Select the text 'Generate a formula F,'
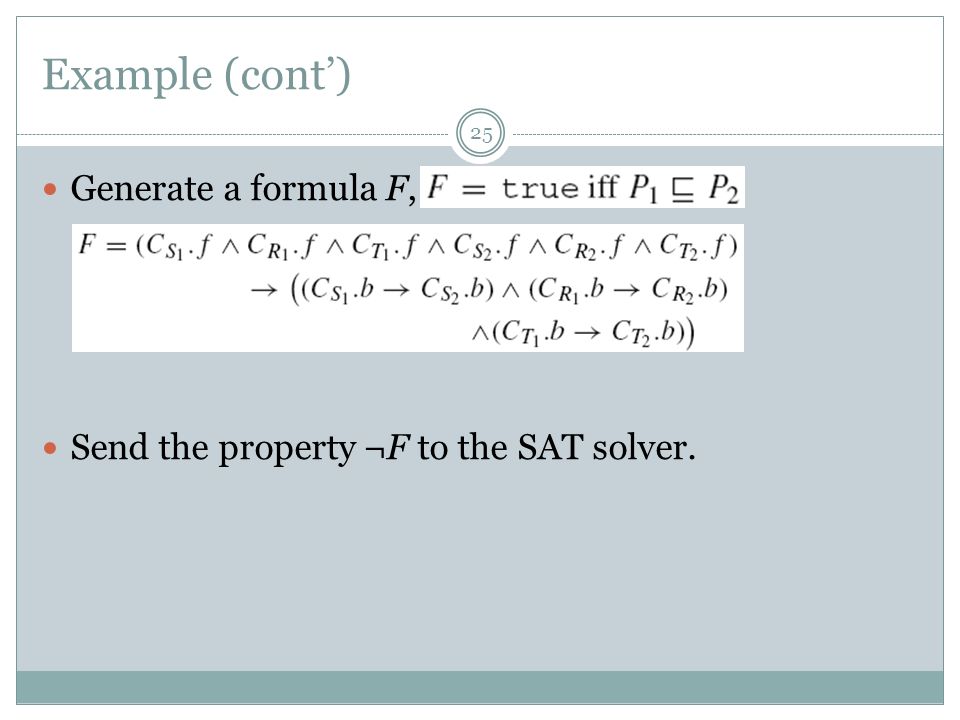Screen dimensions: 960x720 [x=243, y=188]
